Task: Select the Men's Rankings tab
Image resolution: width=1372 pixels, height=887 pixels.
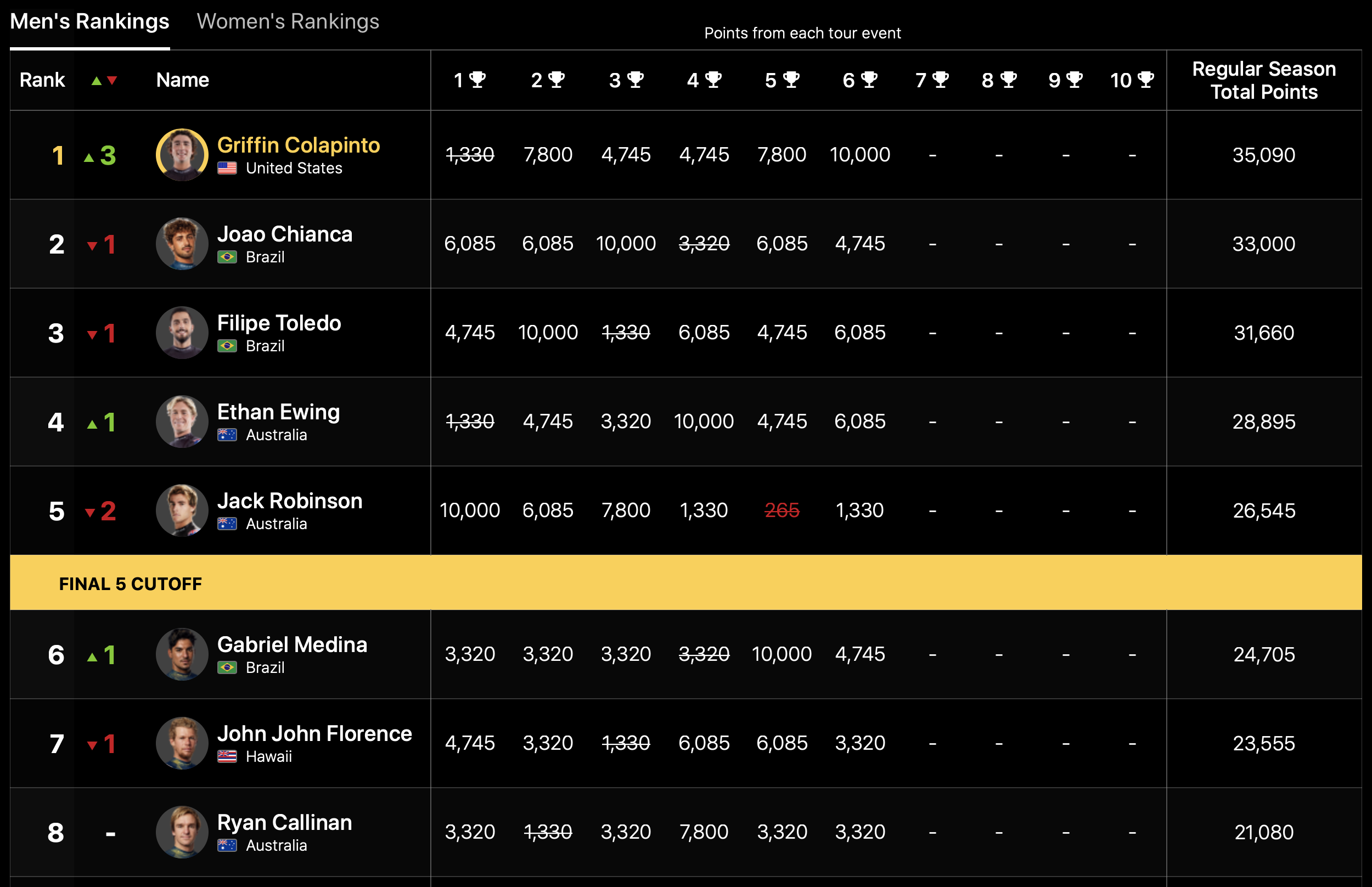Action: [x=90, y=22]
